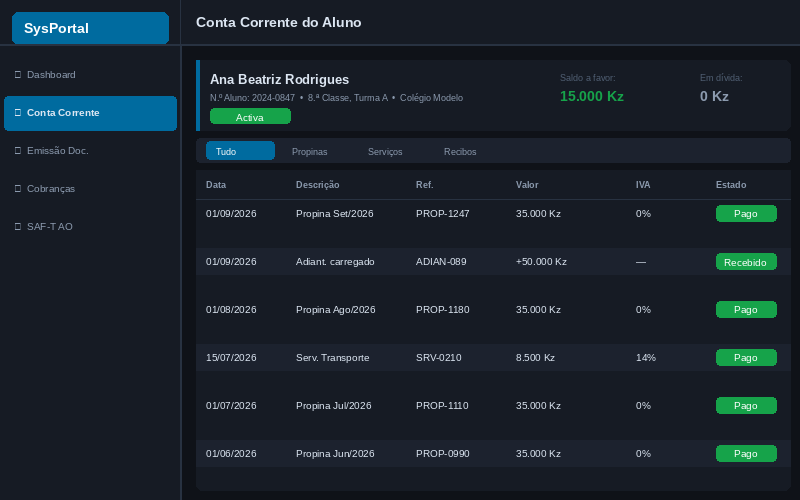The width and height of the screenshot is (800, 500).
Task: Click date 01/06/2026
Action: click(x=231, y=454)
